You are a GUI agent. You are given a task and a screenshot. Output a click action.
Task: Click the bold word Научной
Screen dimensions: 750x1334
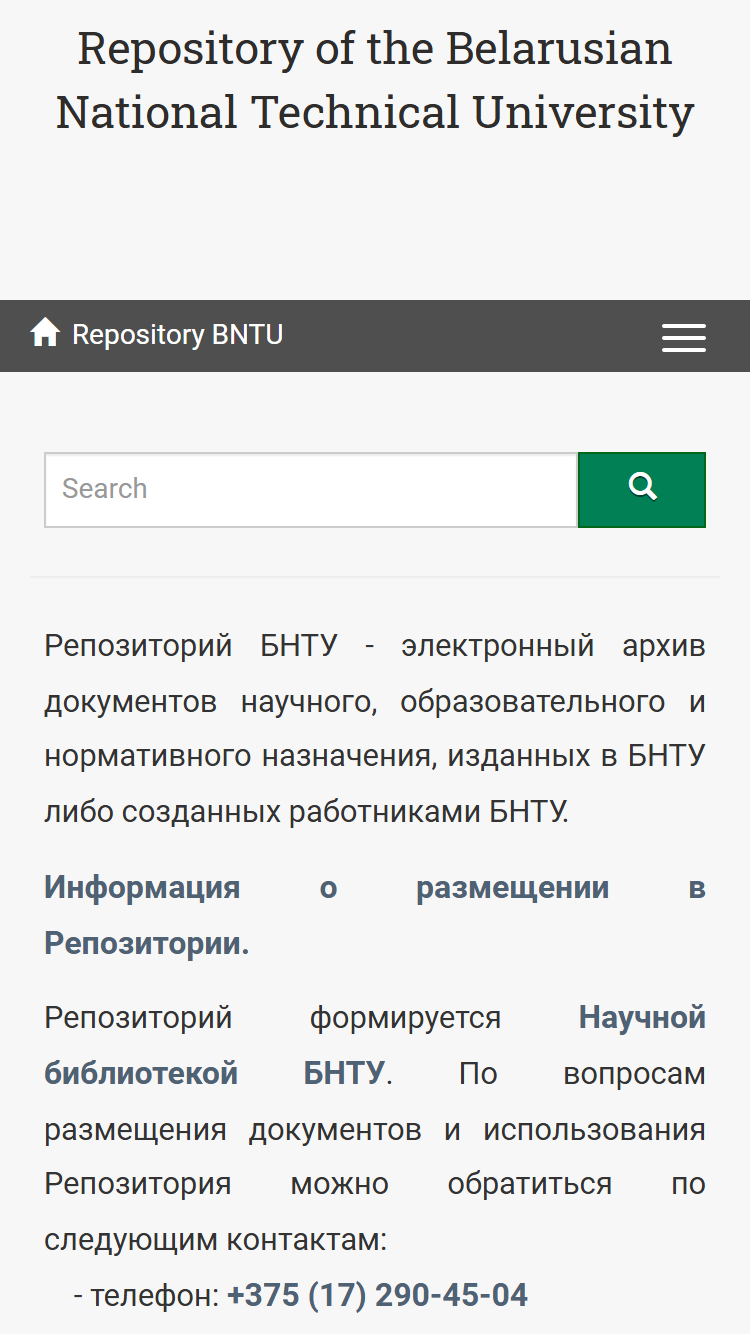point(642,1018)
